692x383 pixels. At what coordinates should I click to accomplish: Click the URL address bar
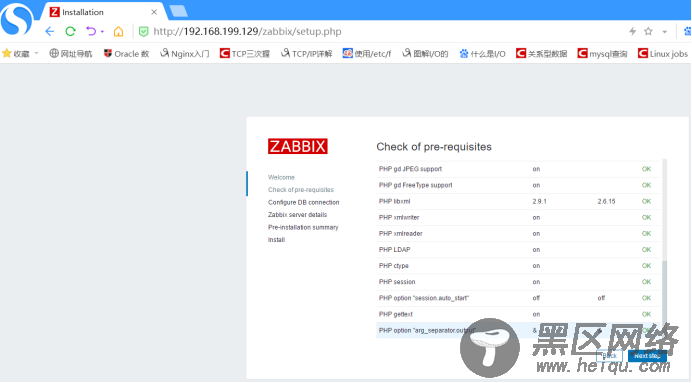pos(247,32)
